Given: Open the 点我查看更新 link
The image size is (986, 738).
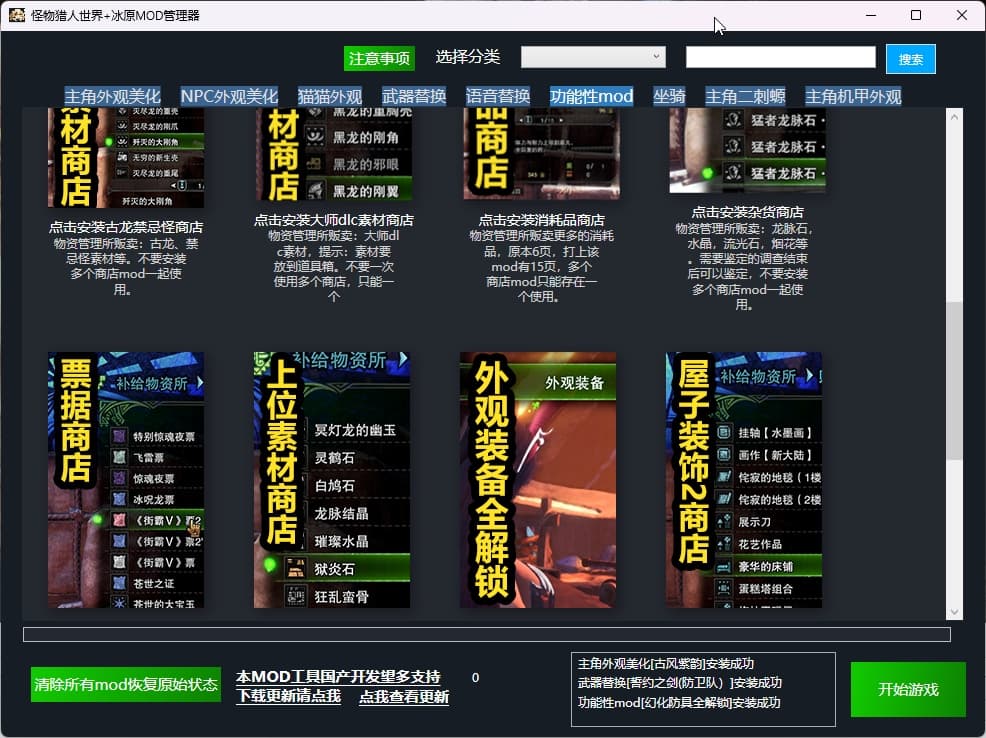Looking at the screenshot, I should 404,697.
